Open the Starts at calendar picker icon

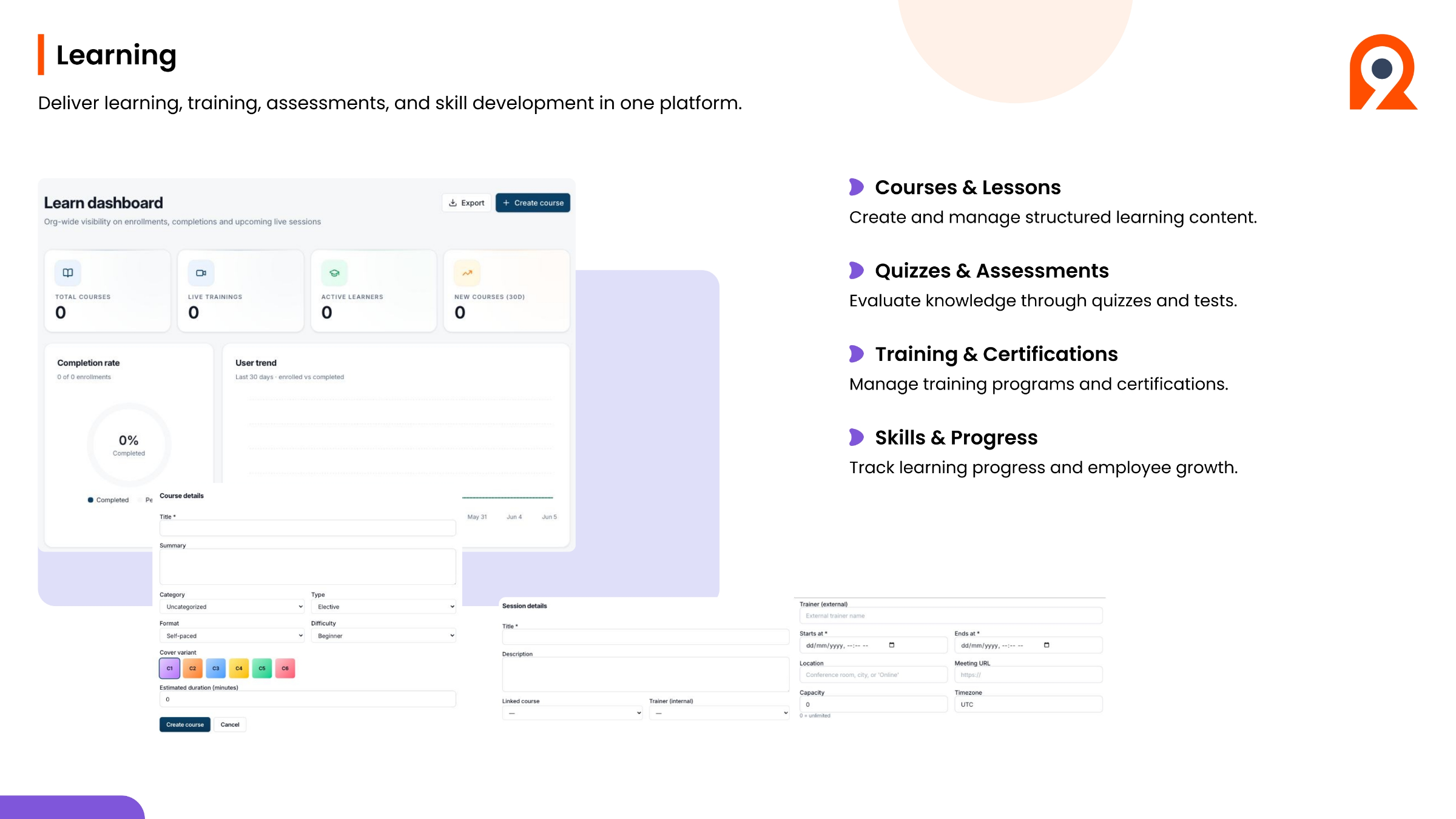pos(892,645)
